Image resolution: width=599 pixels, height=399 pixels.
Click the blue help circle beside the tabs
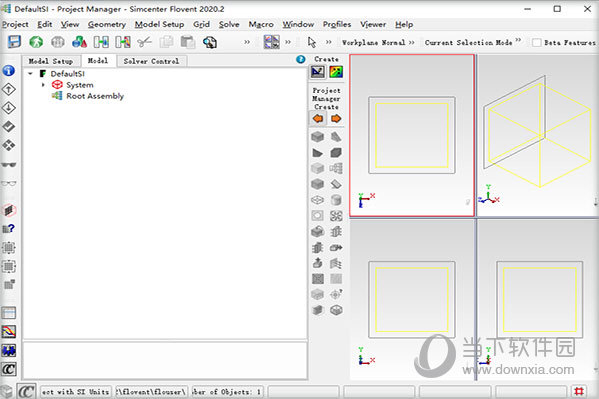click(x=301, y=59)
